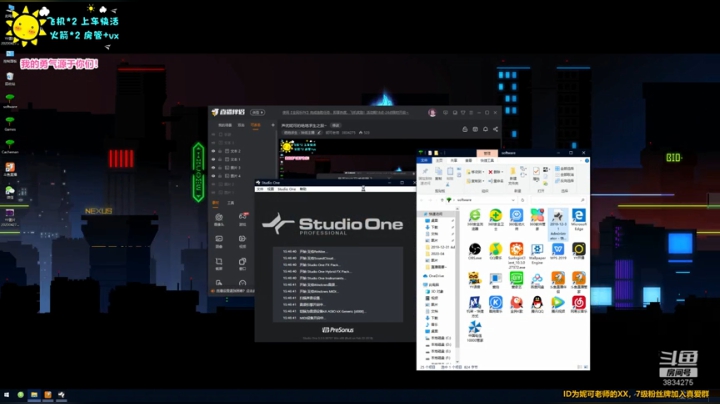Open the Studio One 帮助 menu
720x404 pixels.
point(303,189)
